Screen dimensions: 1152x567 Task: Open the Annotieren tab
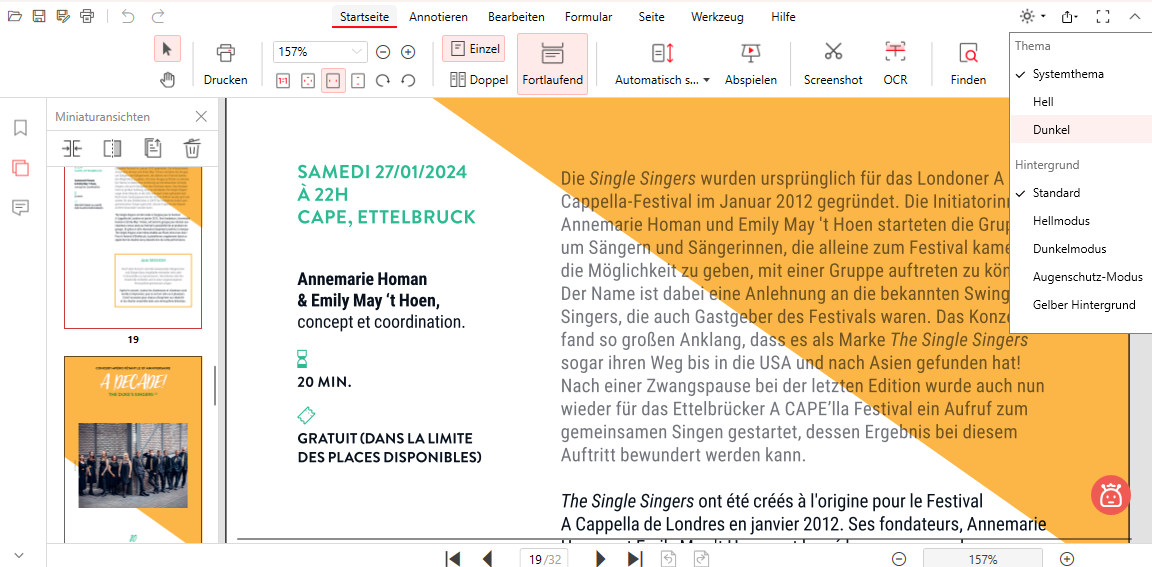pyautogui.click(x=439, y=16)
